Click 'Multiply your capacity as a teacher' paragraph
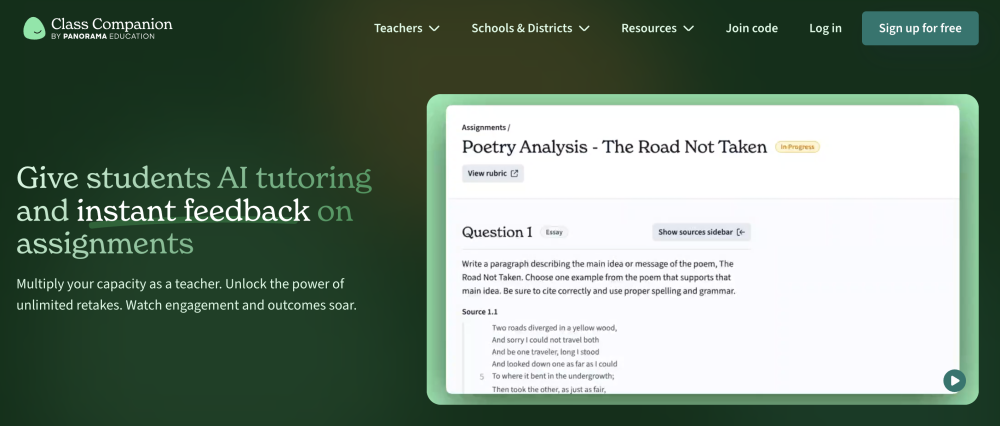1000x426 pixels. [186, 294]
